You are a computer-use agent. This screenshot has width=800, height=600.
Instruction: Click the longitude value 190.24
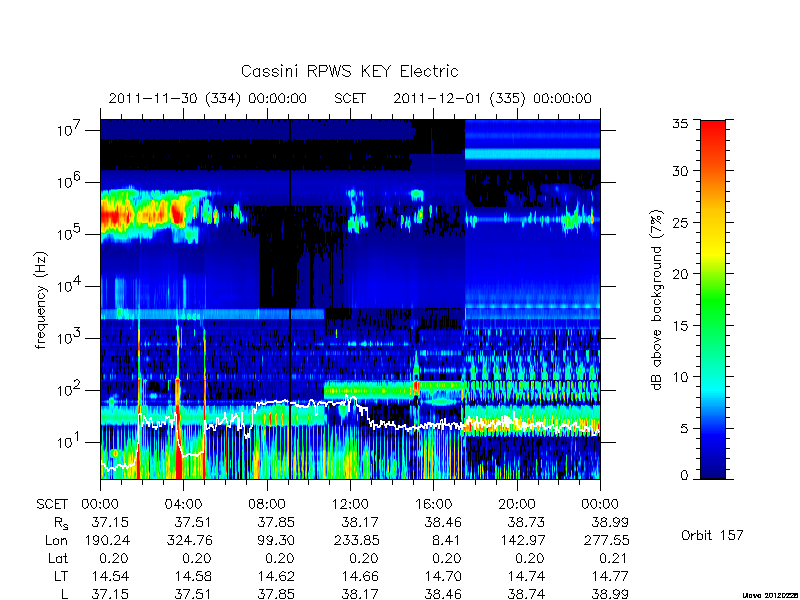tap(106, 540)
